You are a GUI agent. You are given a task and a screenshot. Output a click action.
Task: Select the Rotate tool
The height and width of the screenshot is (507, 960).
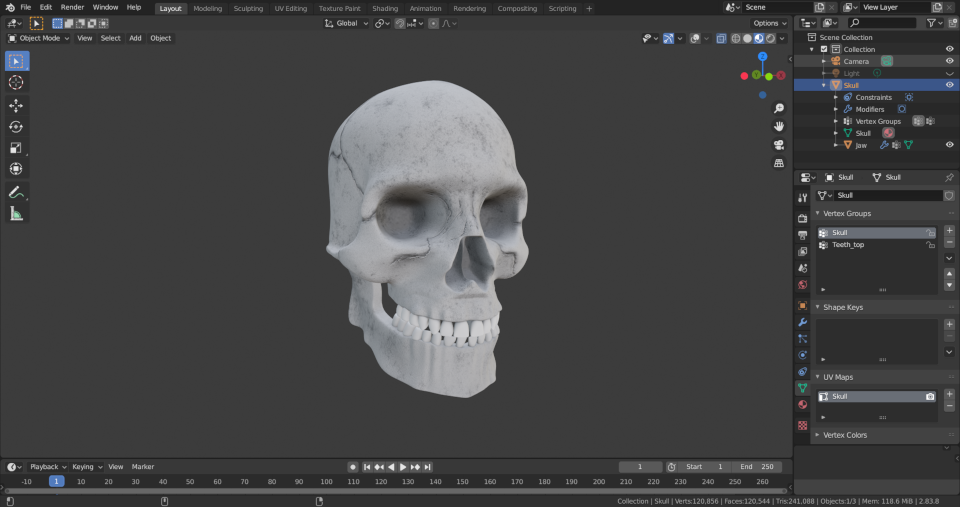pyautogui.click(x=17, y=127)
